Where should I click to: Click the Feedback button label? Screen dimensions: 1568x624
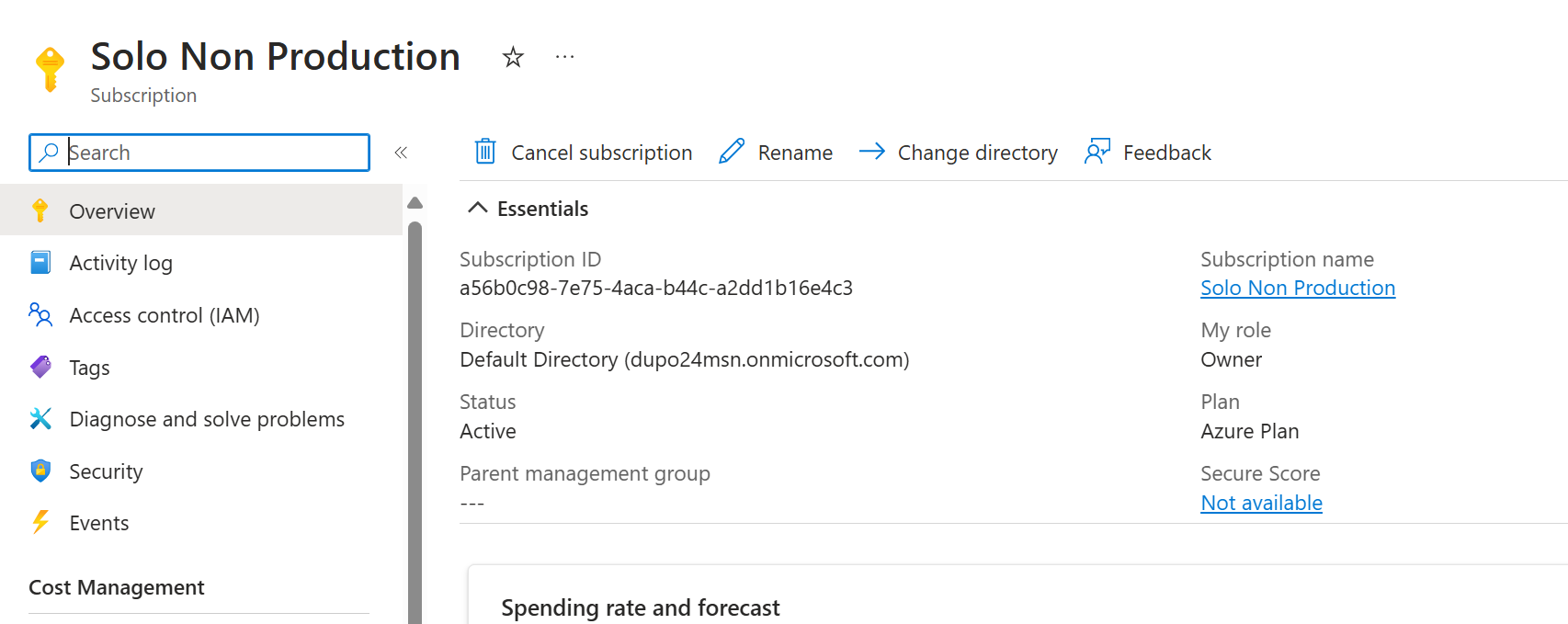[1167, 153]
